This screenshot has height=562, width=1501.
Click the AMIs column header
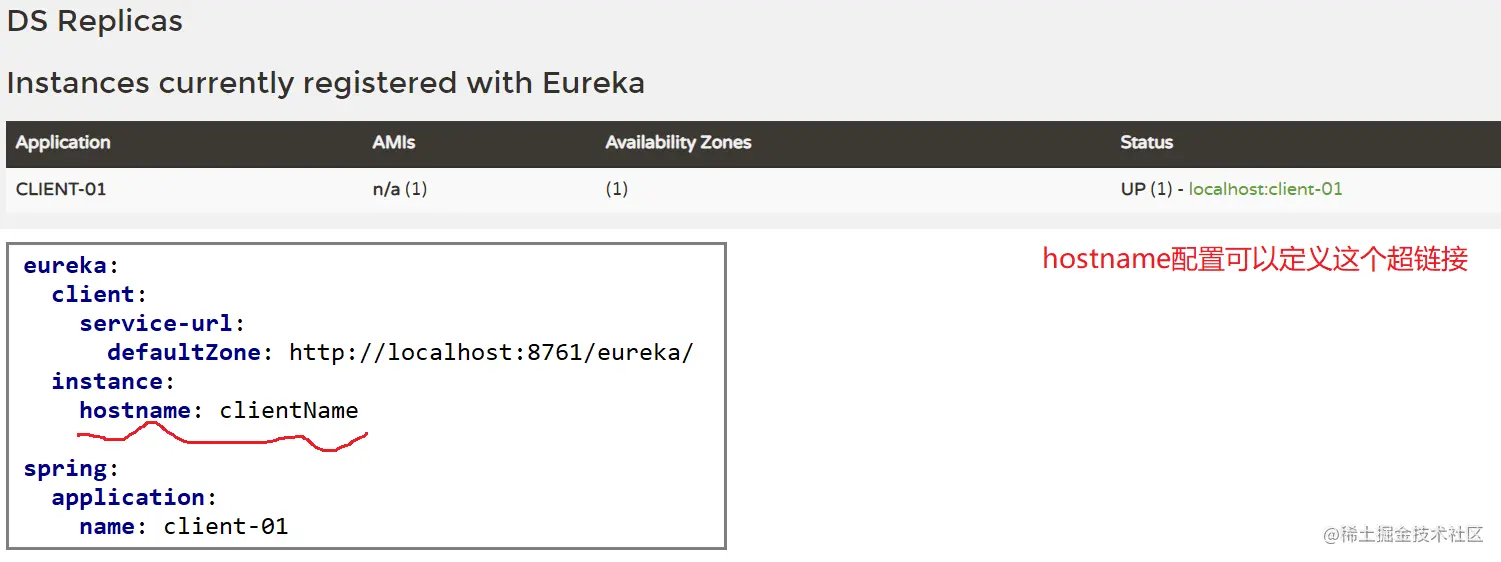394,143
